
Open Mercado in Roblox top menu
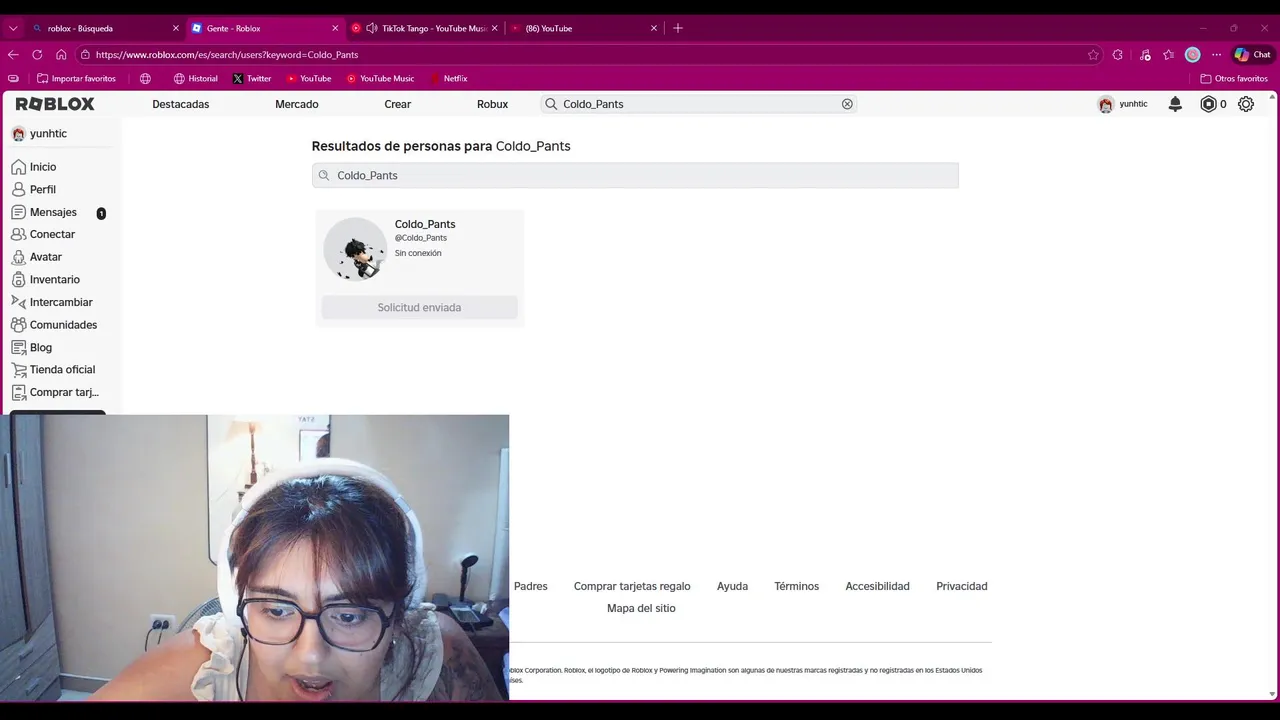coord(297,104)
